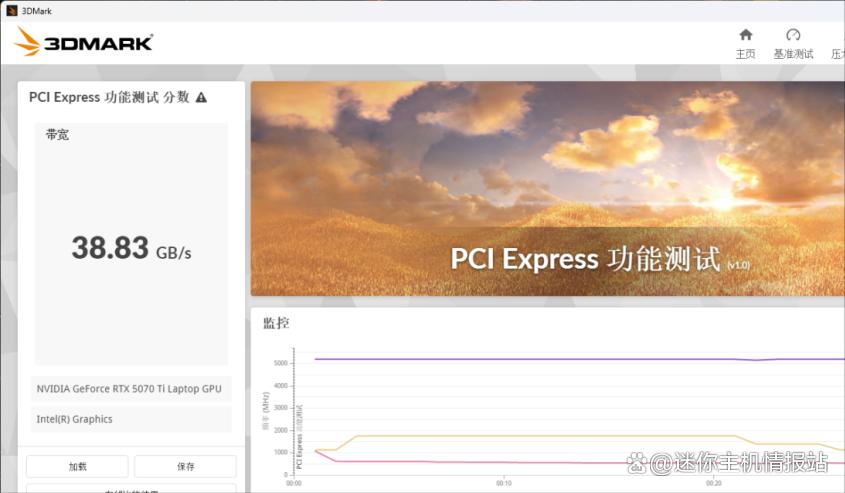
Task: Click the 5000 value on the chart y-axis
Action: [281, 363]
